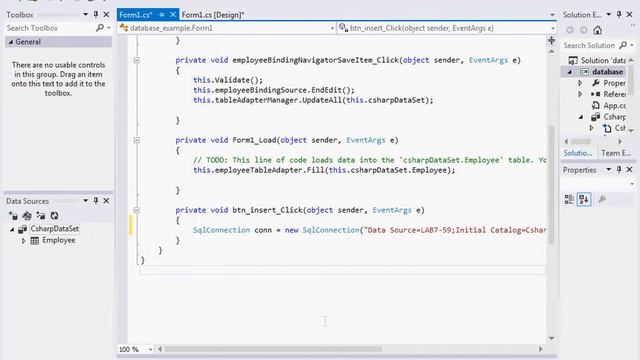The image size is (640, 360).
Task: Expand the Employee table node
Action: pos(24,241)
